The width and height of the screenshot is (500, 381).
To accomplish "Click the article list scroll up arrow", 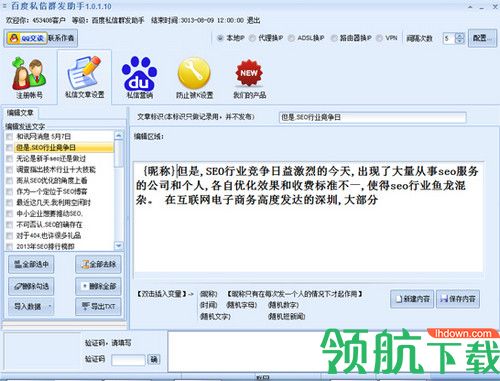I will [119, 135].
